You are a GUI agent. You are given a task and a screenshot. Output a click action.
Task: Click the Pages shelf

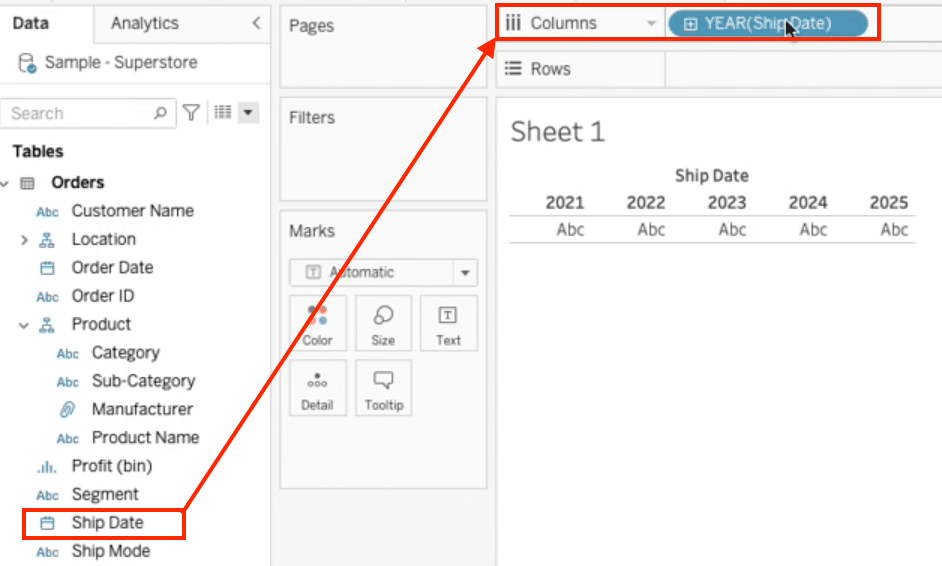tap(383, 48)
